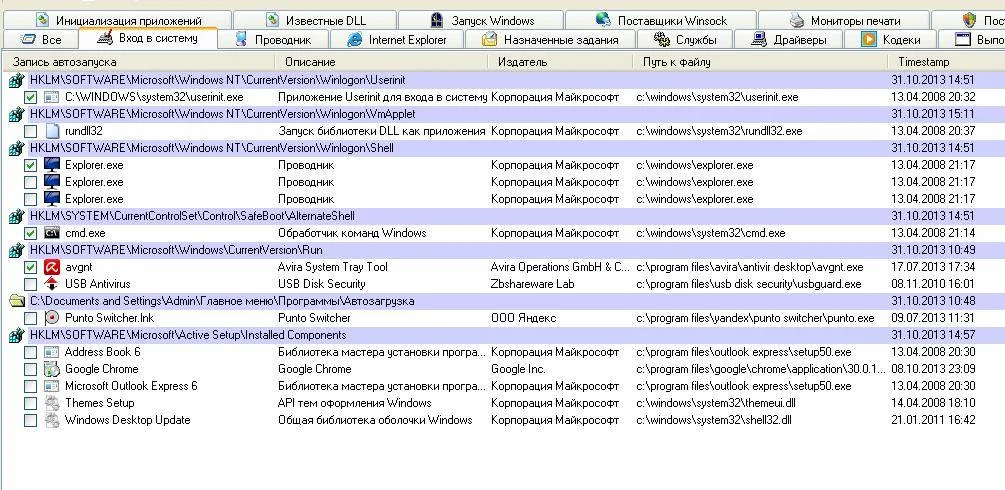
Task: Open the Инициализация приложений tab
Action: tap(117, 21)
